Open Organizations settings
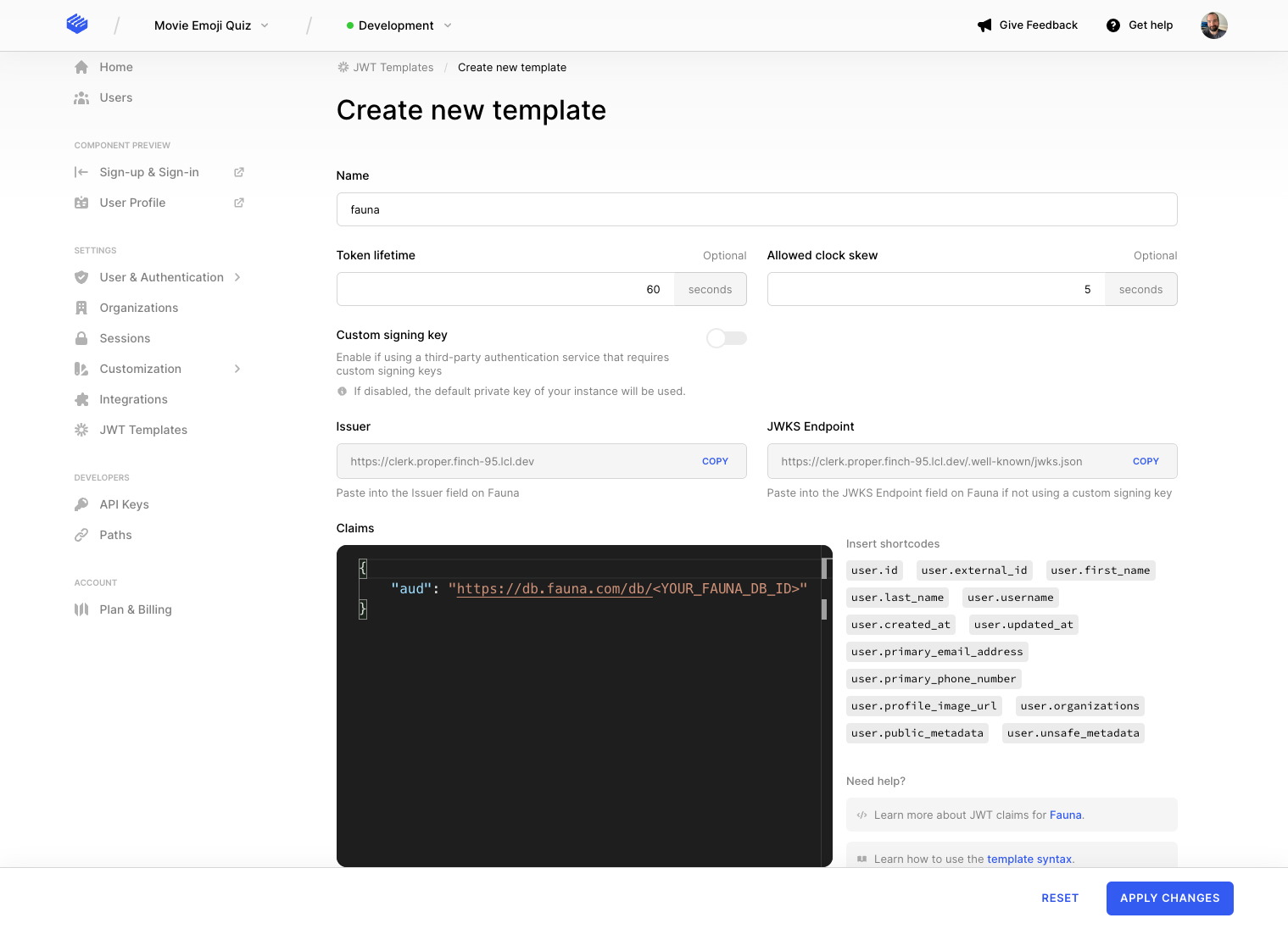 pos(139,308)
